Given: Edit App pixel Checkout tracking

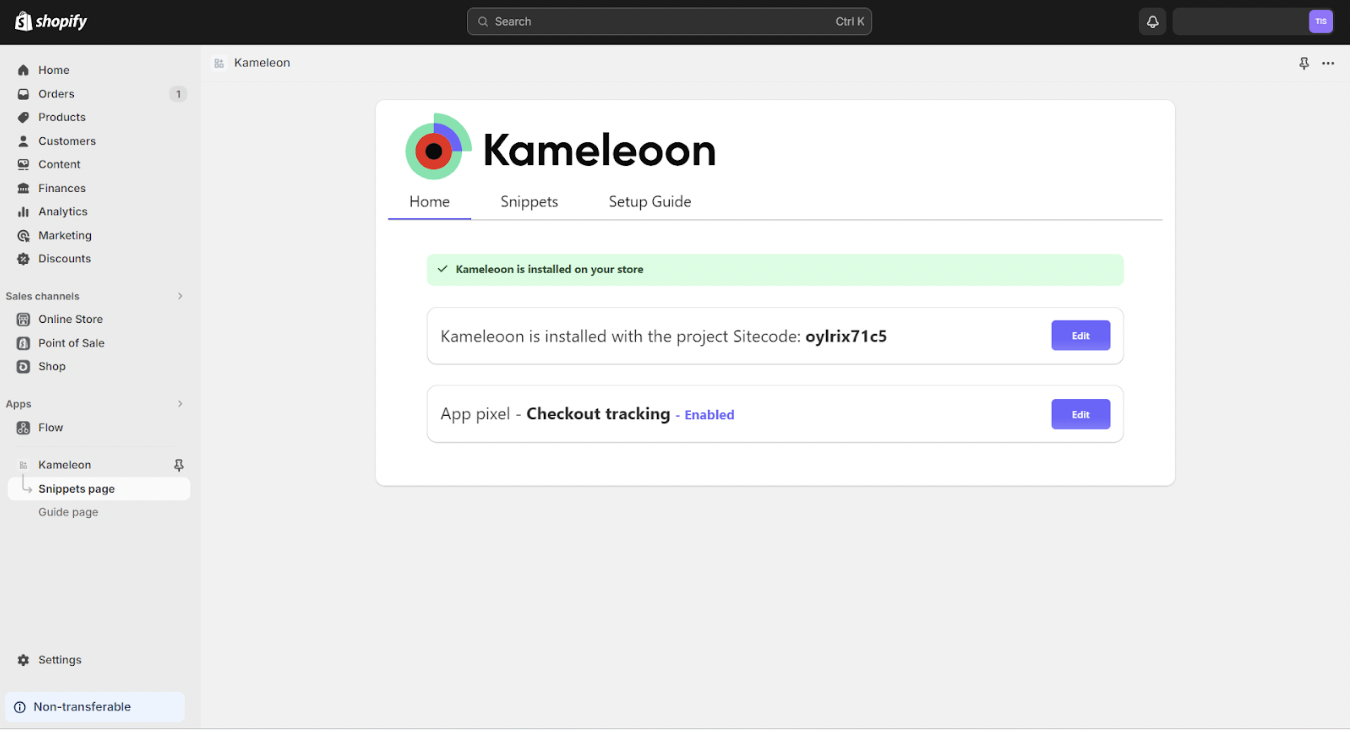Looking at the screenshot, I should click(x=1080, y=414).
